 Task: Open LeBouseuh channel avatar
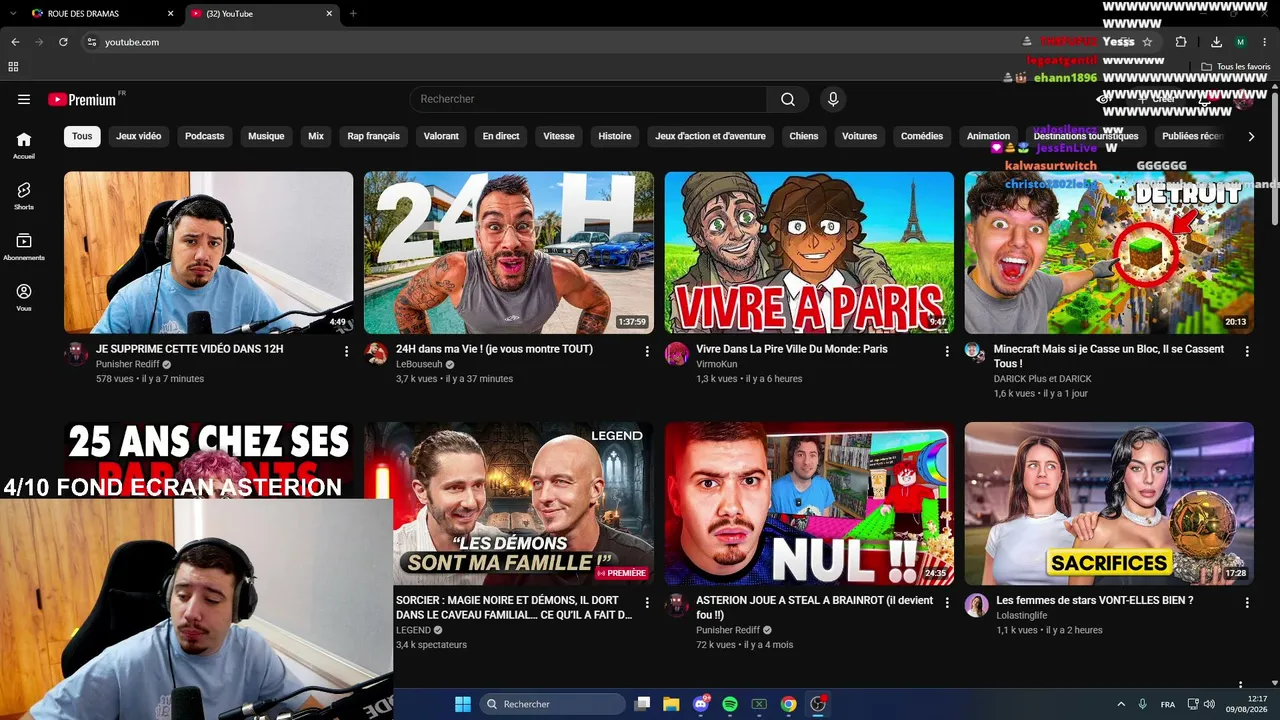[376, 354]
